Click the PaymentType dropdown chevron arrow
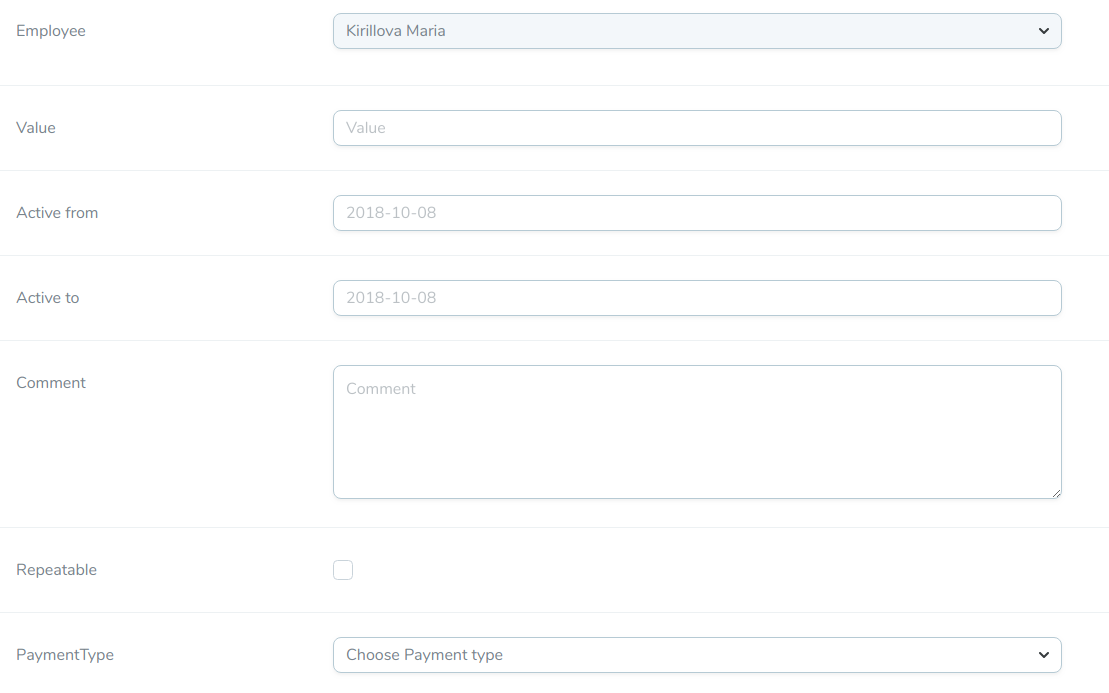Screen dimensions: 1109x693 click(1043, 655)
